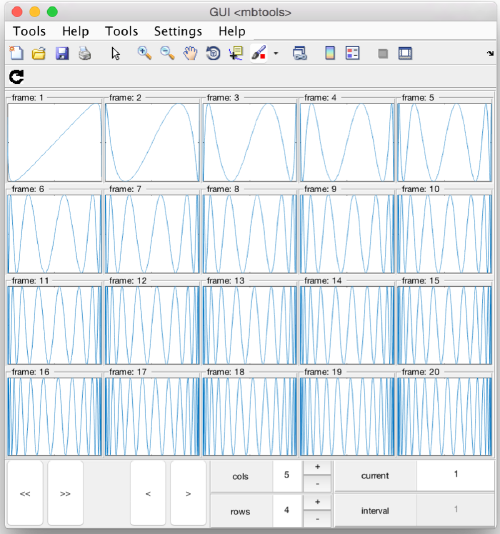
Task: Toggle the Zoom In magnifier tool
Action: click(145, 53)
